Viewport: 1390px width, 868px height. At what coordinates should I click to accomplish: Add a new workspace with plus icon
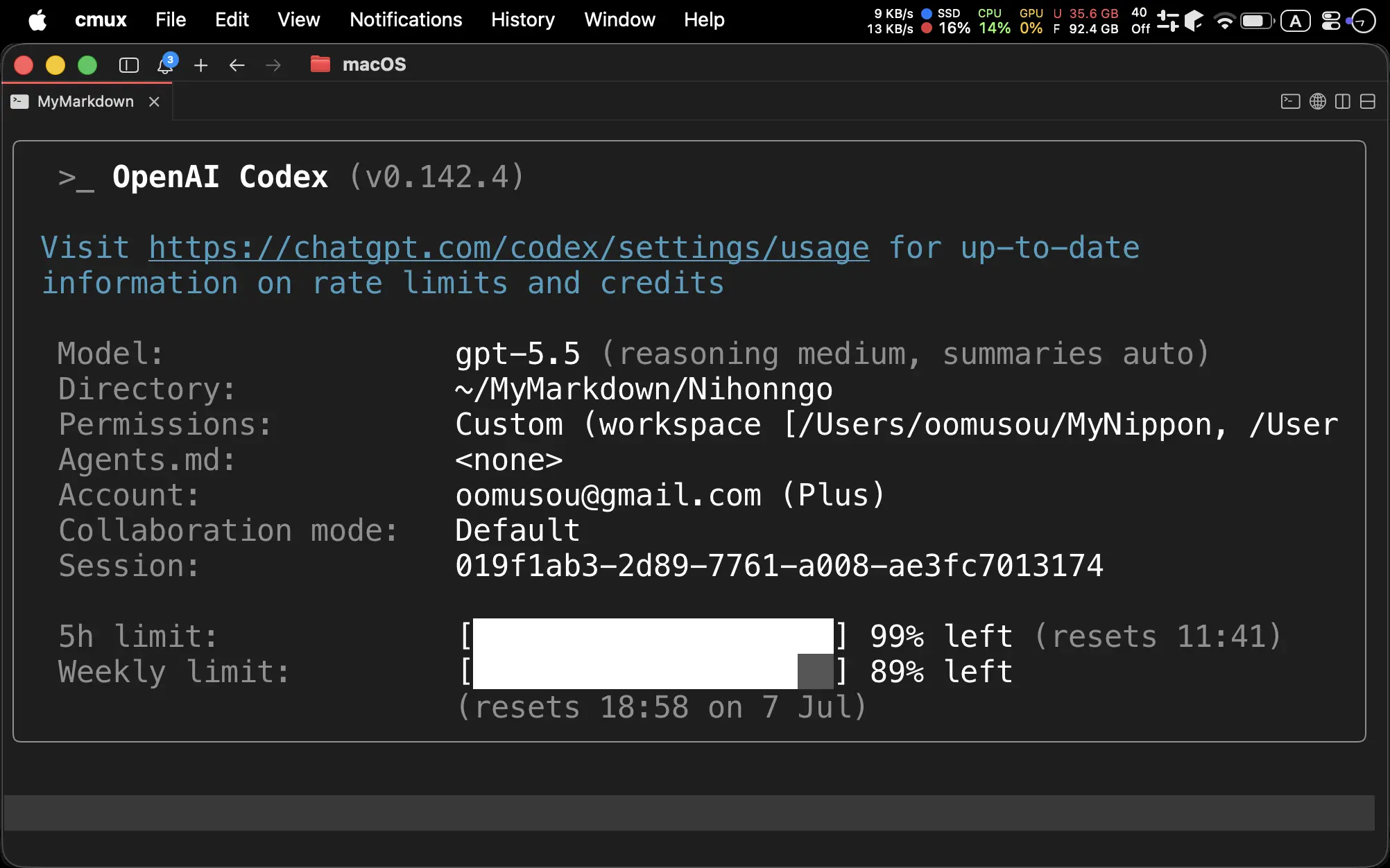coord(201,65)
